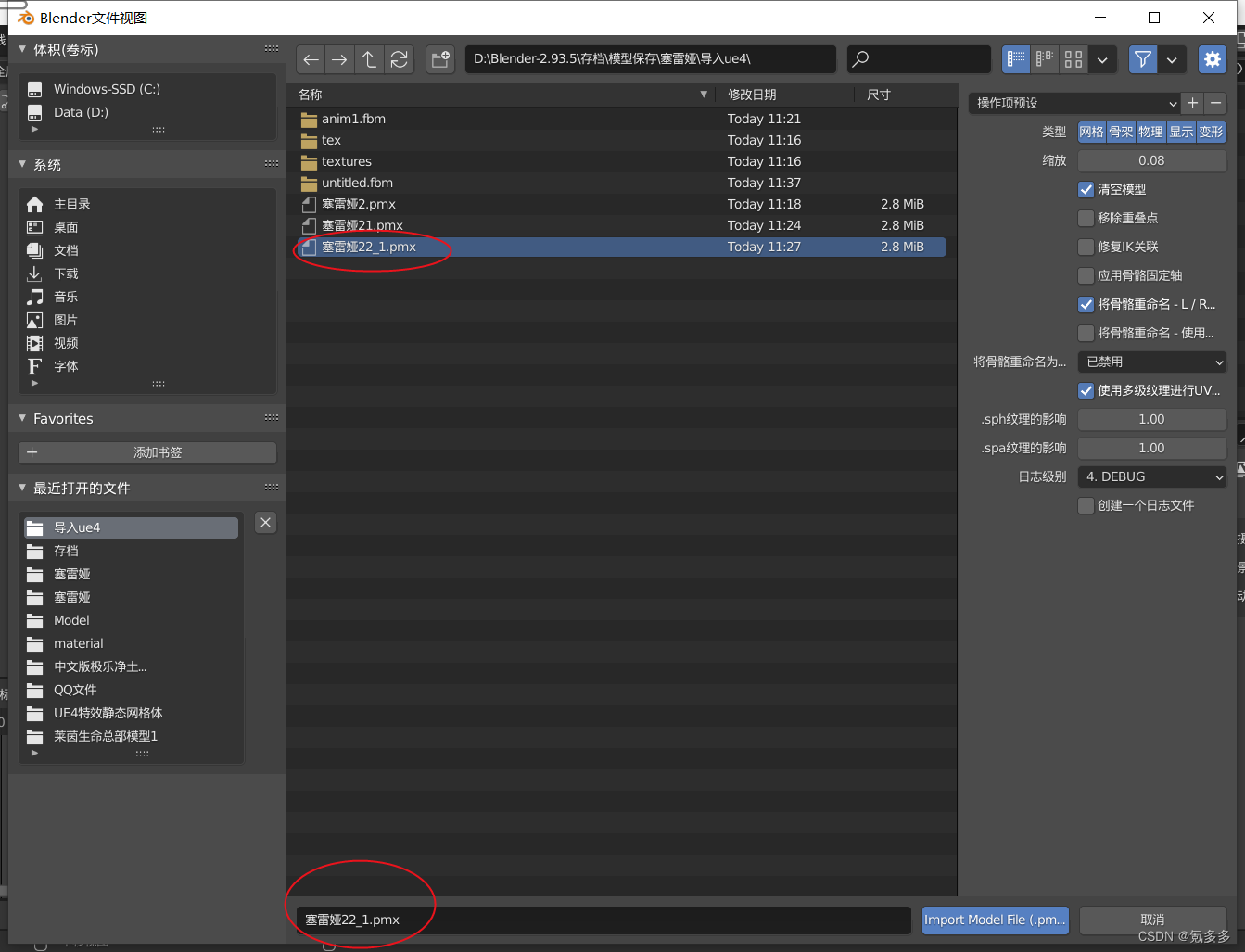Open recent folder UE4特效静态网格体
This screenshot has height=952, width=1245.
tap(131, 713)
